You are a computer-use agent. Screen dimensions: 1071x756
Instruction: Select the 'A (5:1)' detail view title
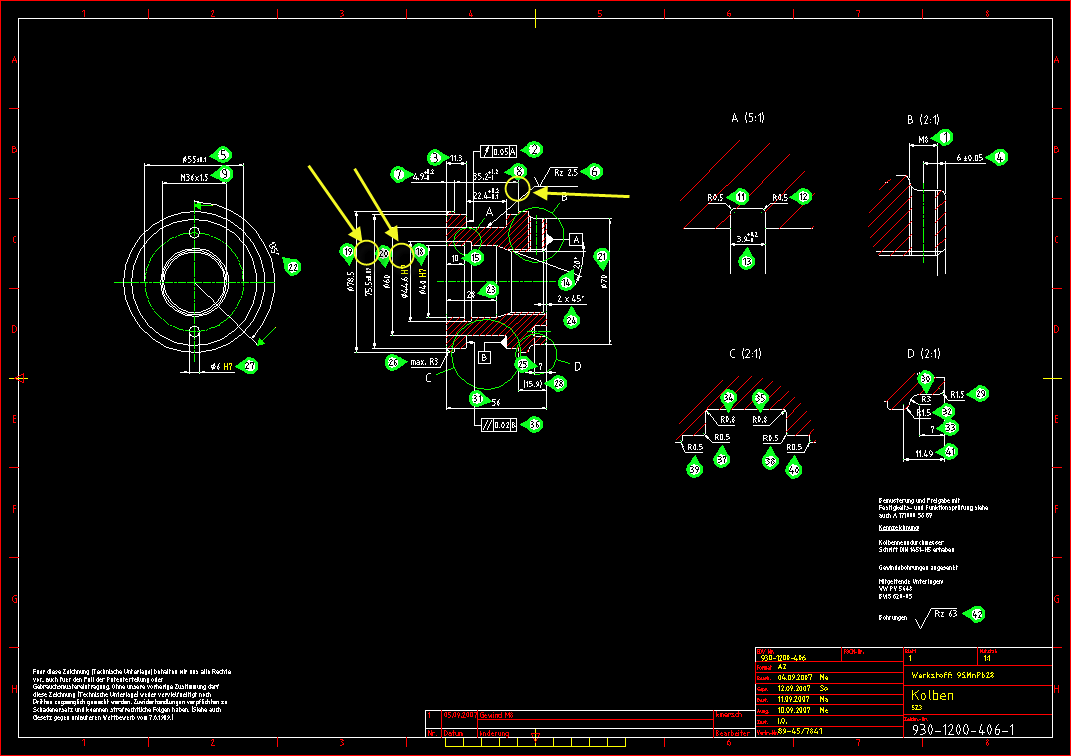click(747, 118)
